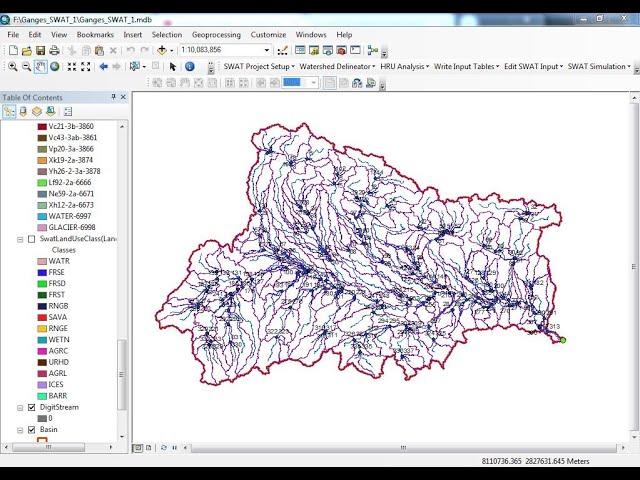Go back to previous extent
The image size is (640, 480).
(103, 67)
